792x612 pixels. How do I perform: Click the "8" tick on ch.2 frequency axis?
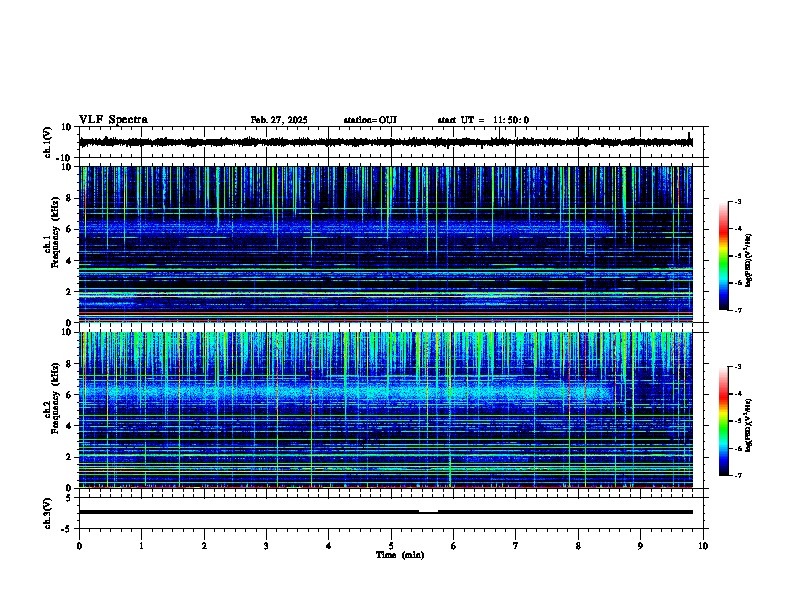tap(70, 364)
